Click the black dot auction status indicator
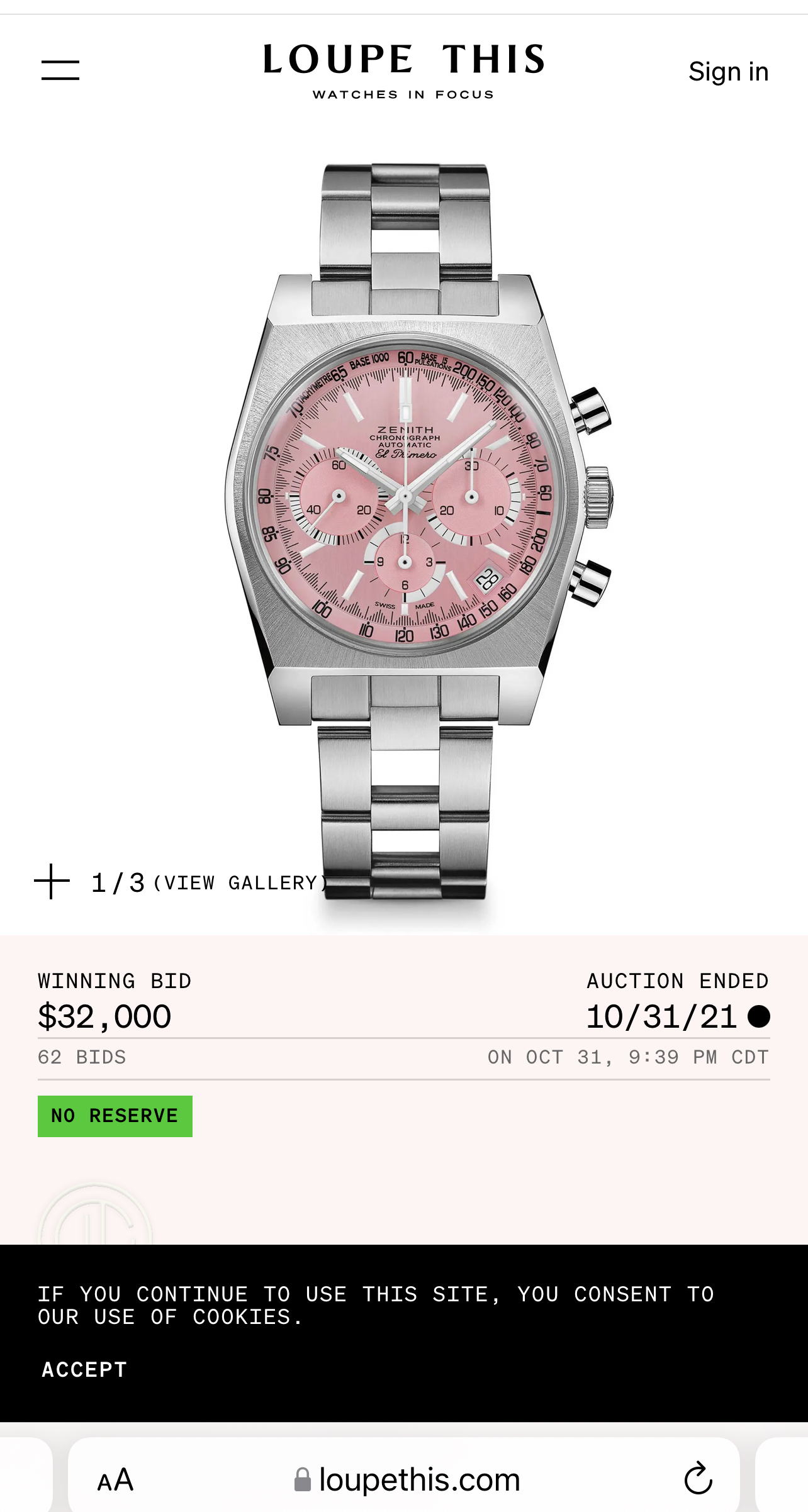 759,1016
